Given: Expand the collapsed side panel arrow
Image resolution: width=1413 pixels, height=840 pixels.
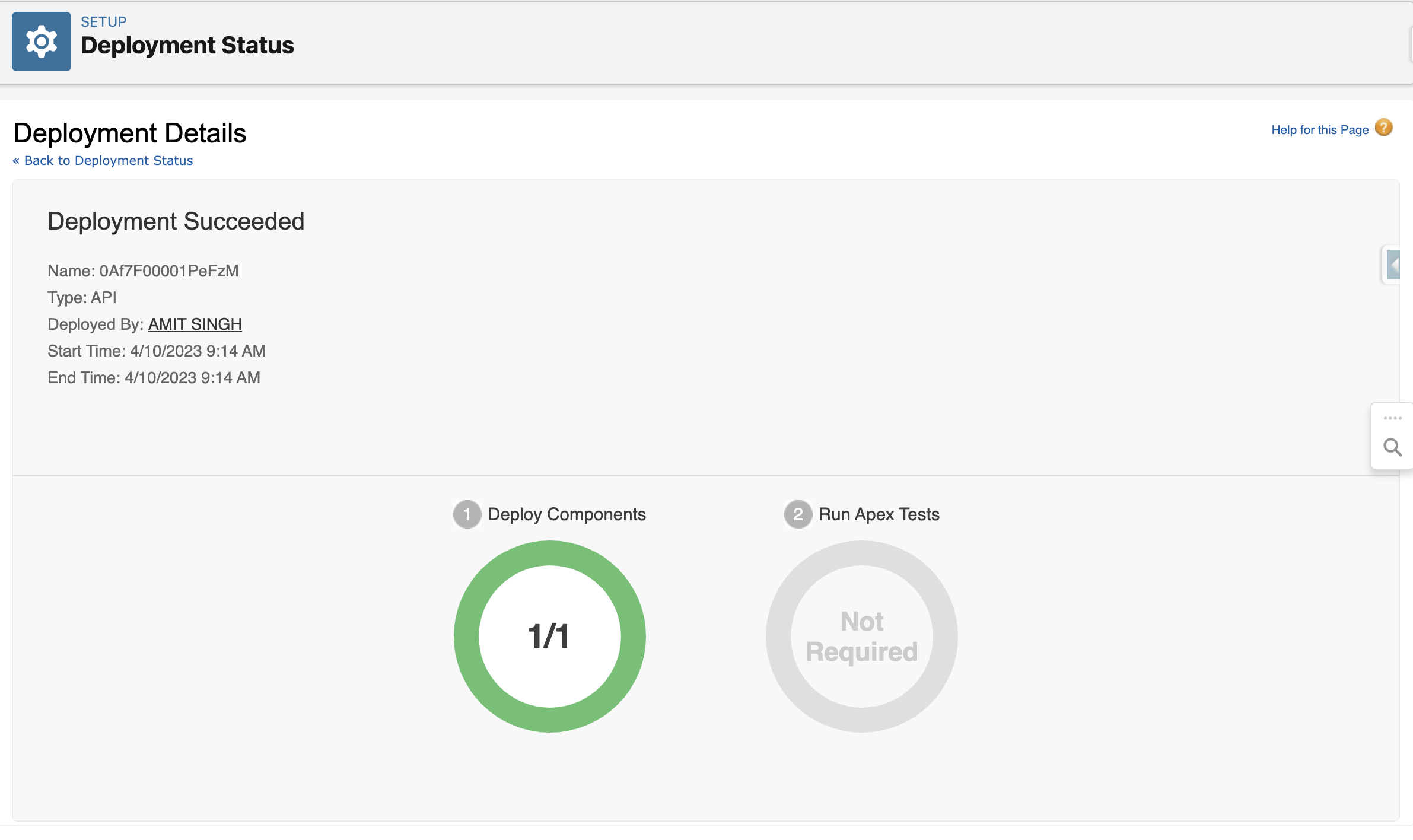Looking at the screenshot, I should [x=1393, y=265].
